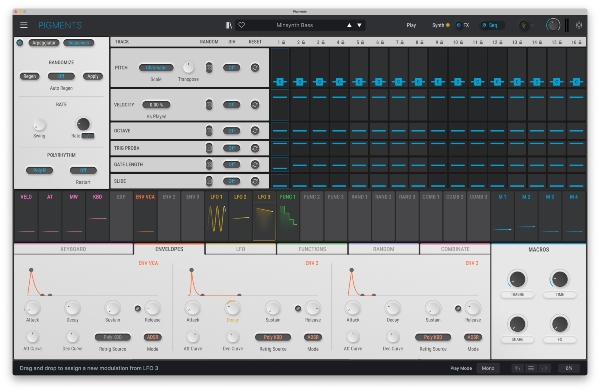This screenshot has width=600, height=392.
Task: Click the Regen button
Action: pyautogui.click(x=29, y=76)
